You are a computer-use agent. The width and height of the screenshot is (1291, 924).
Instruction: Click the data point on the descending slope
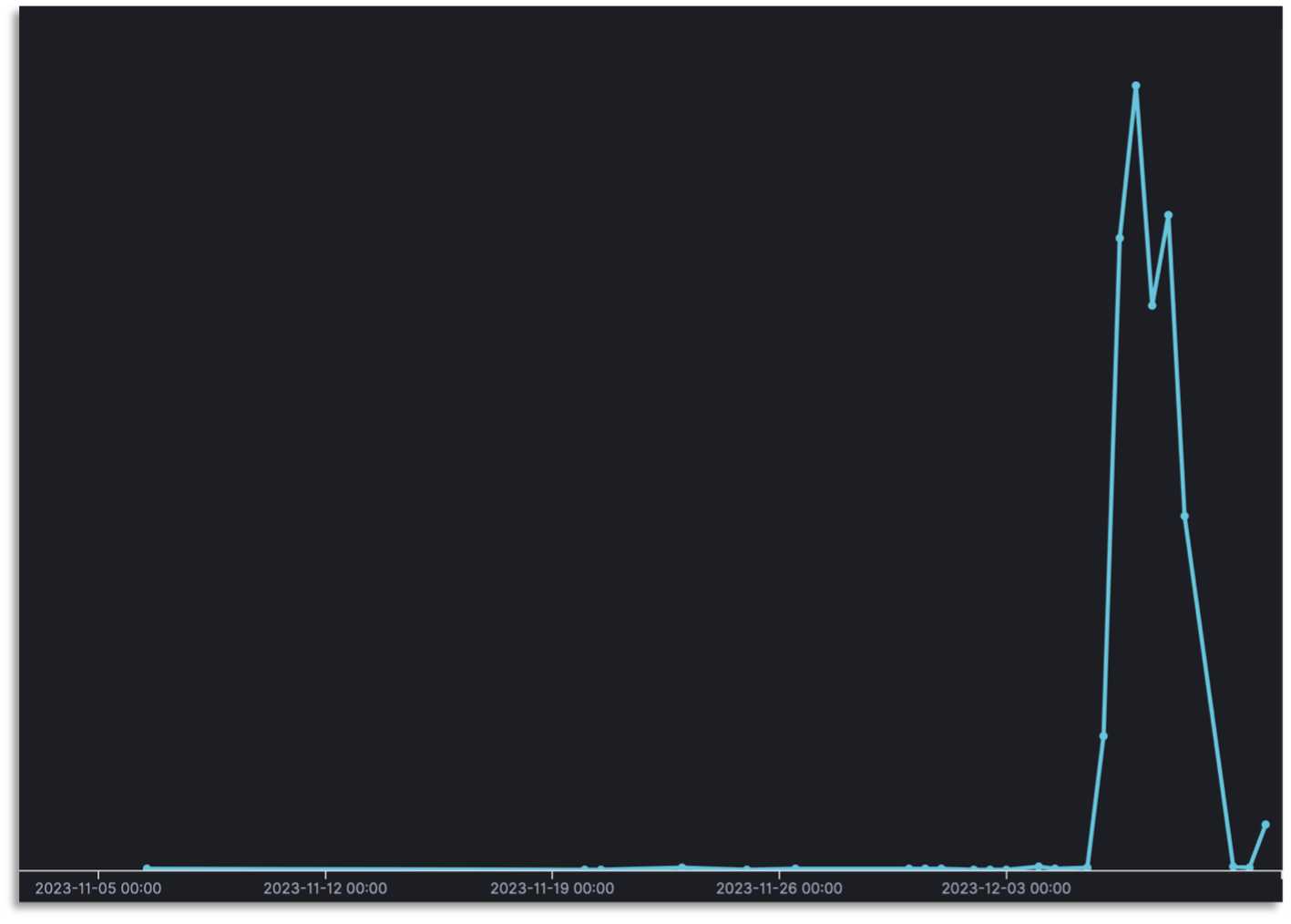point(1184,516)
